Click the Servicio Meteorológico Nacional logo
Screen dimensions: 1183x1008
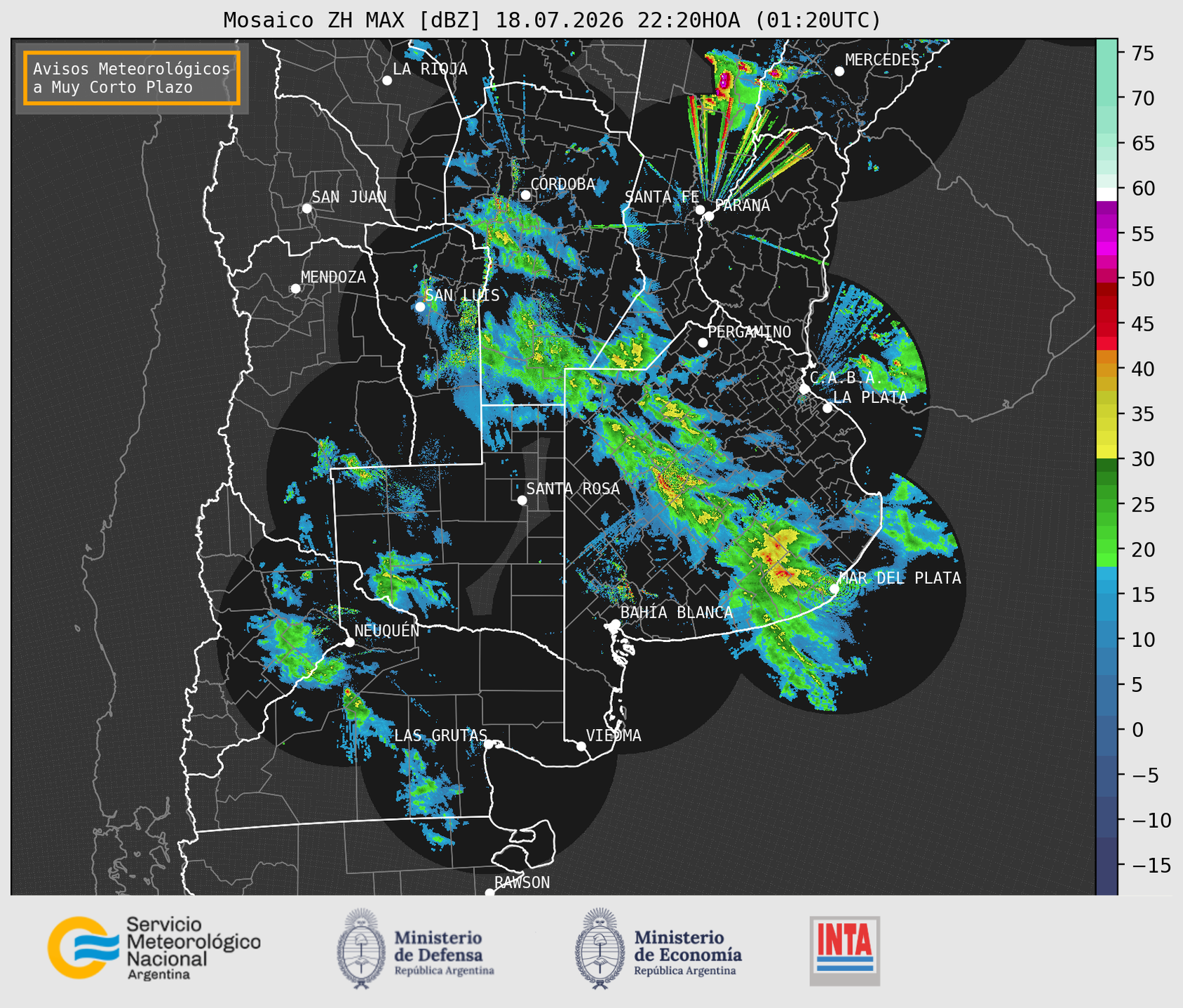pos(154,948)
